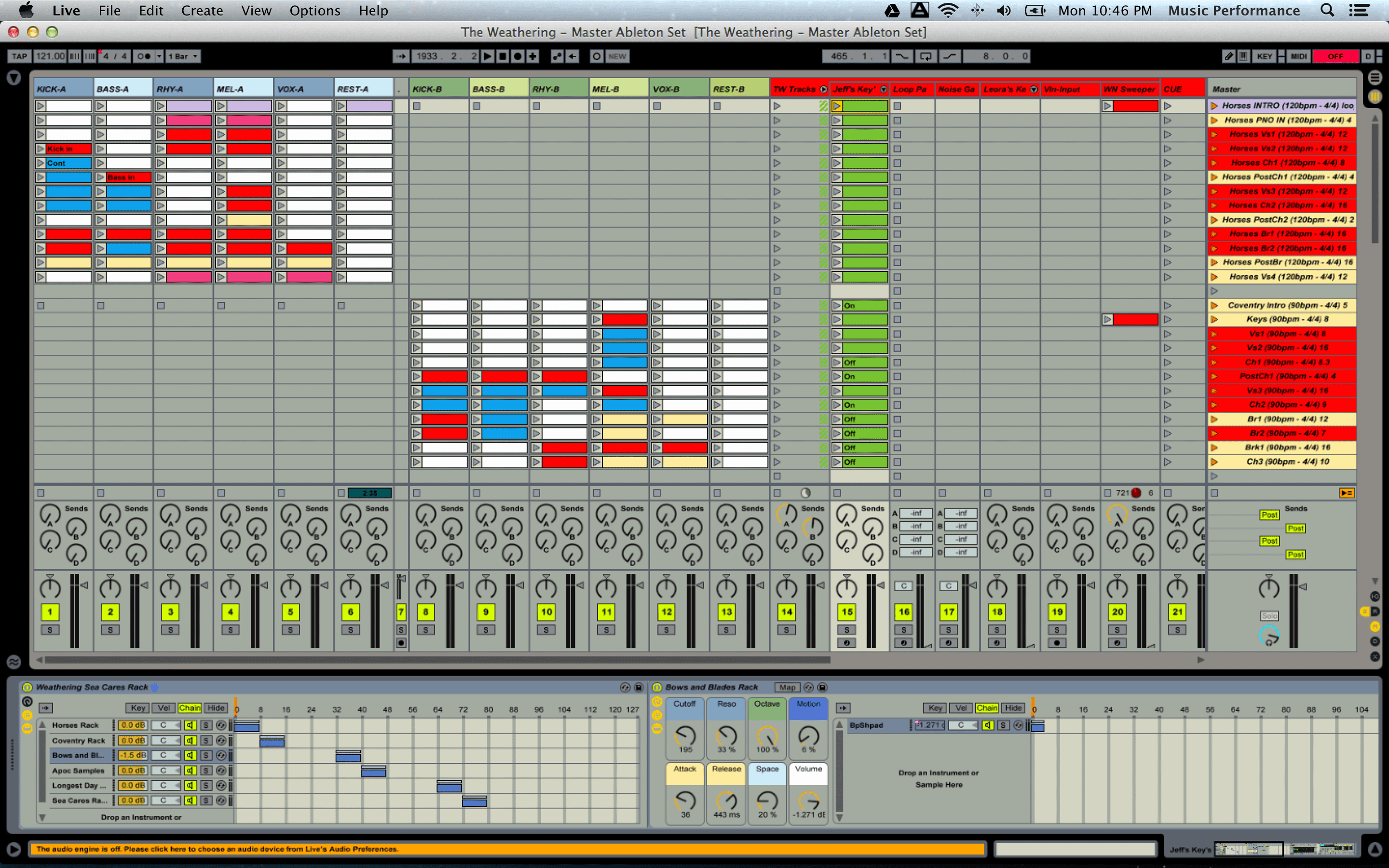The width and height of the screenshot is (1389, 868).
Task: Click the Stop button in transport
Action: click(503, 56)
